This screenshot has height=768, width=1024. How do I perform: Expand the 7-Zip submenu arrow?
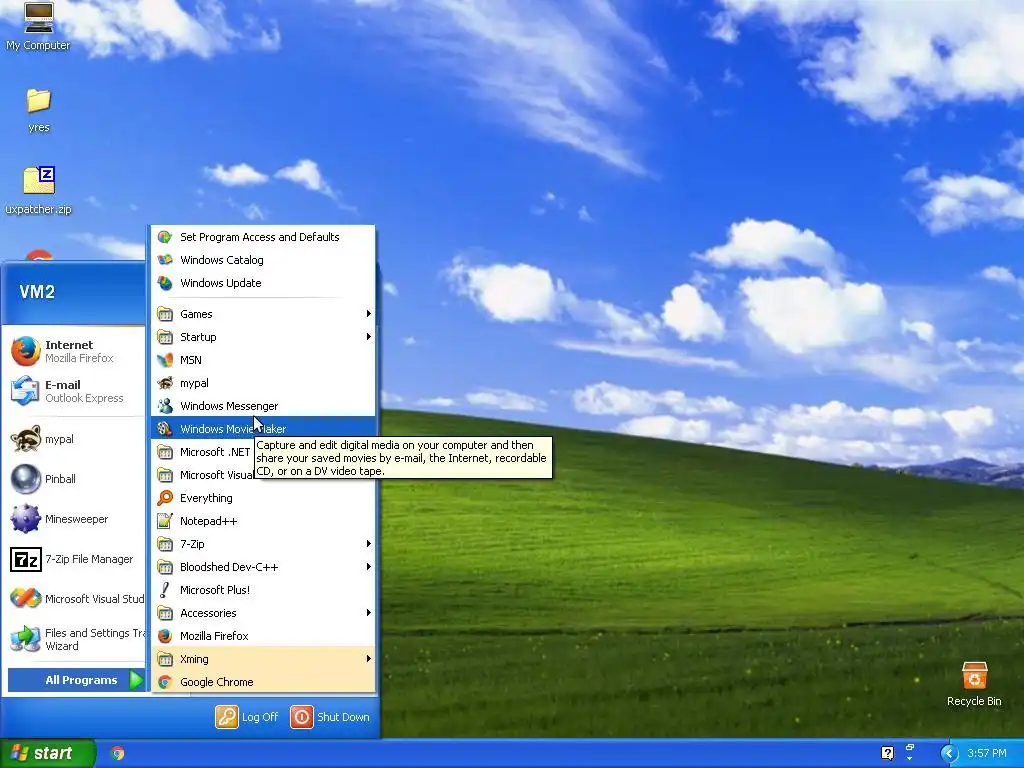[x=368, y=544]
